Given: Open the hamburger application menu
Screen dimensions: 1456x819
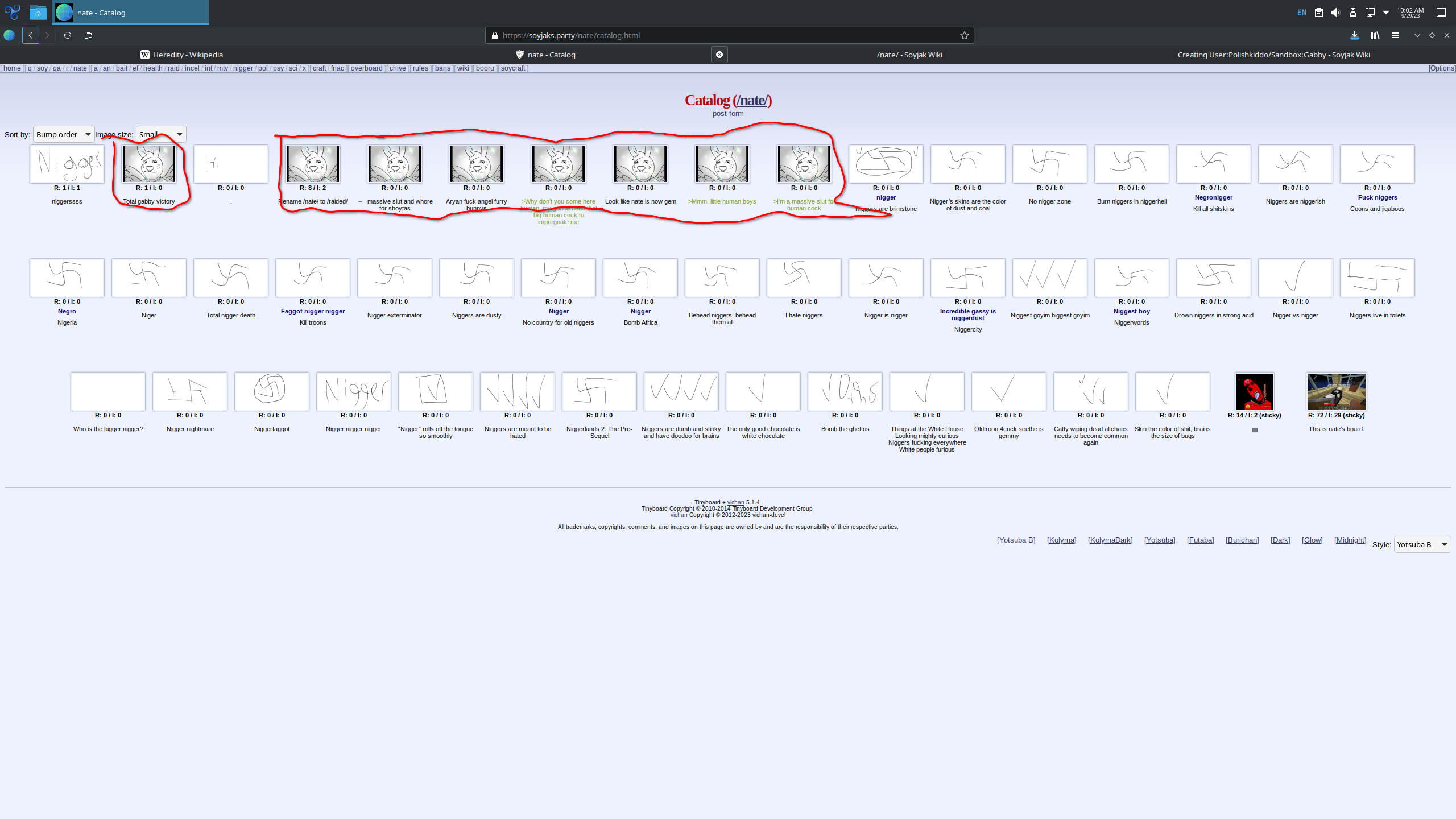Looking at the screenshot, I should [1396, 35].
